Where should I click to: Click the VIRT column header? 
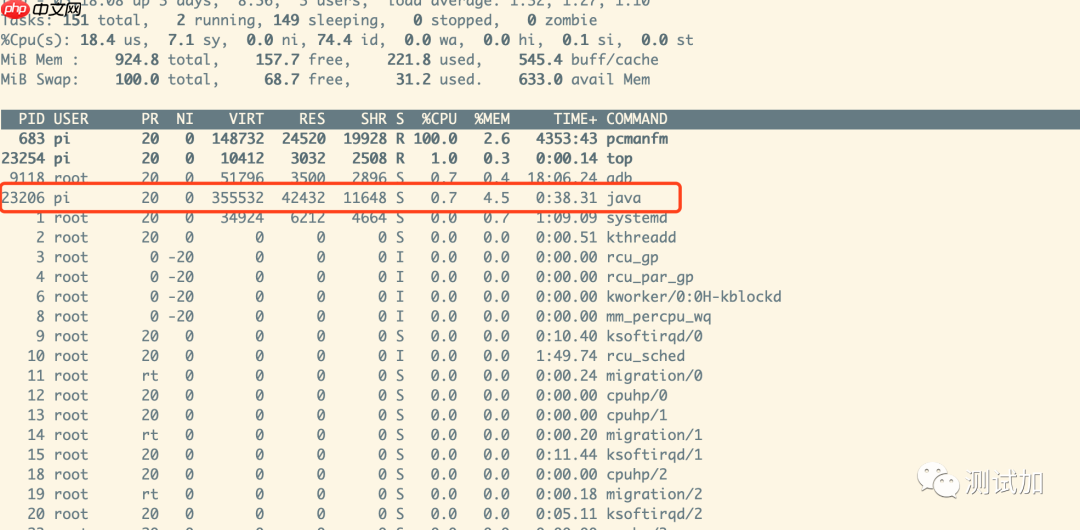[x=246, y=119]
